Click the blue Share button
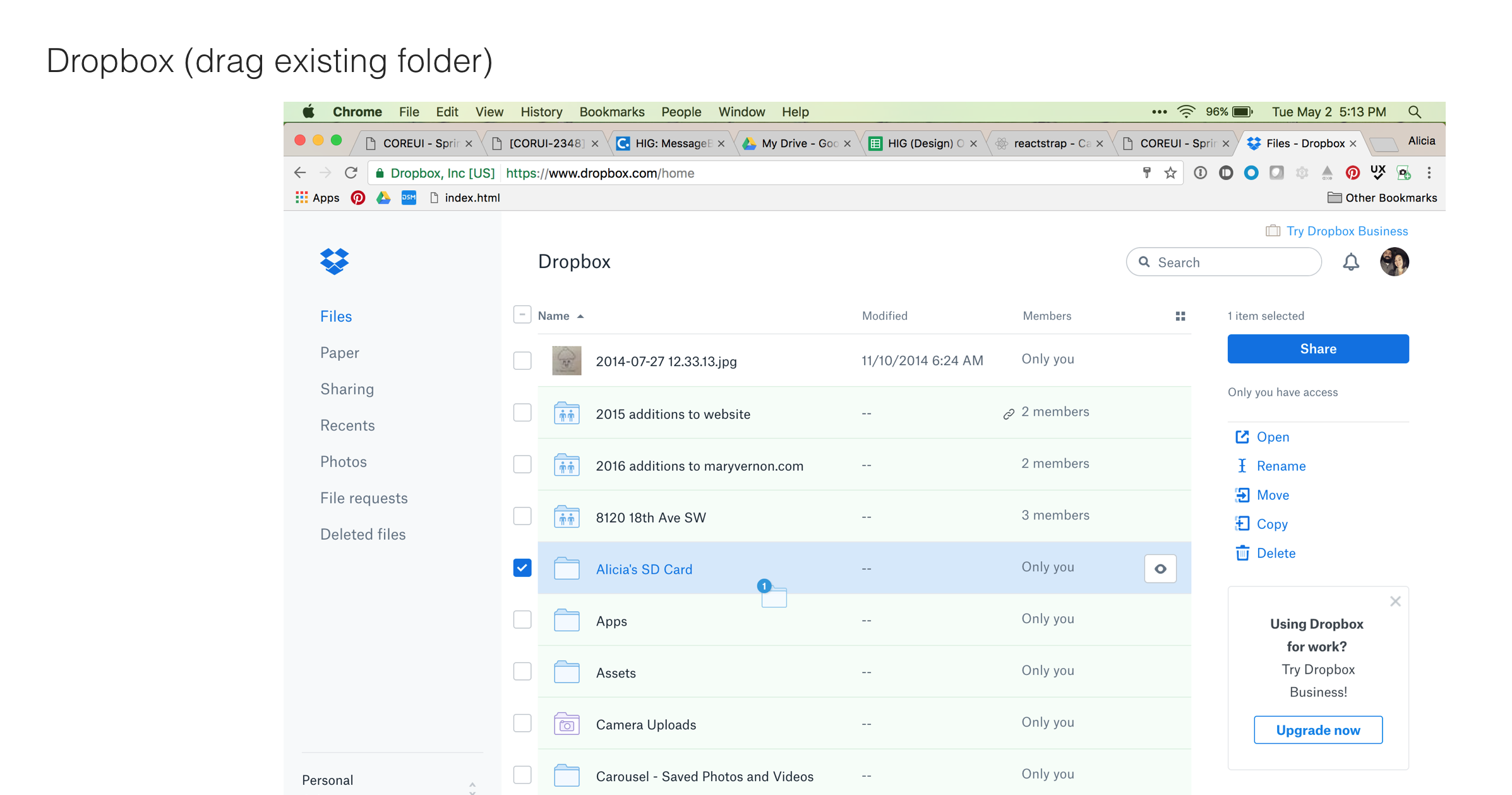 click(1318, 349)
